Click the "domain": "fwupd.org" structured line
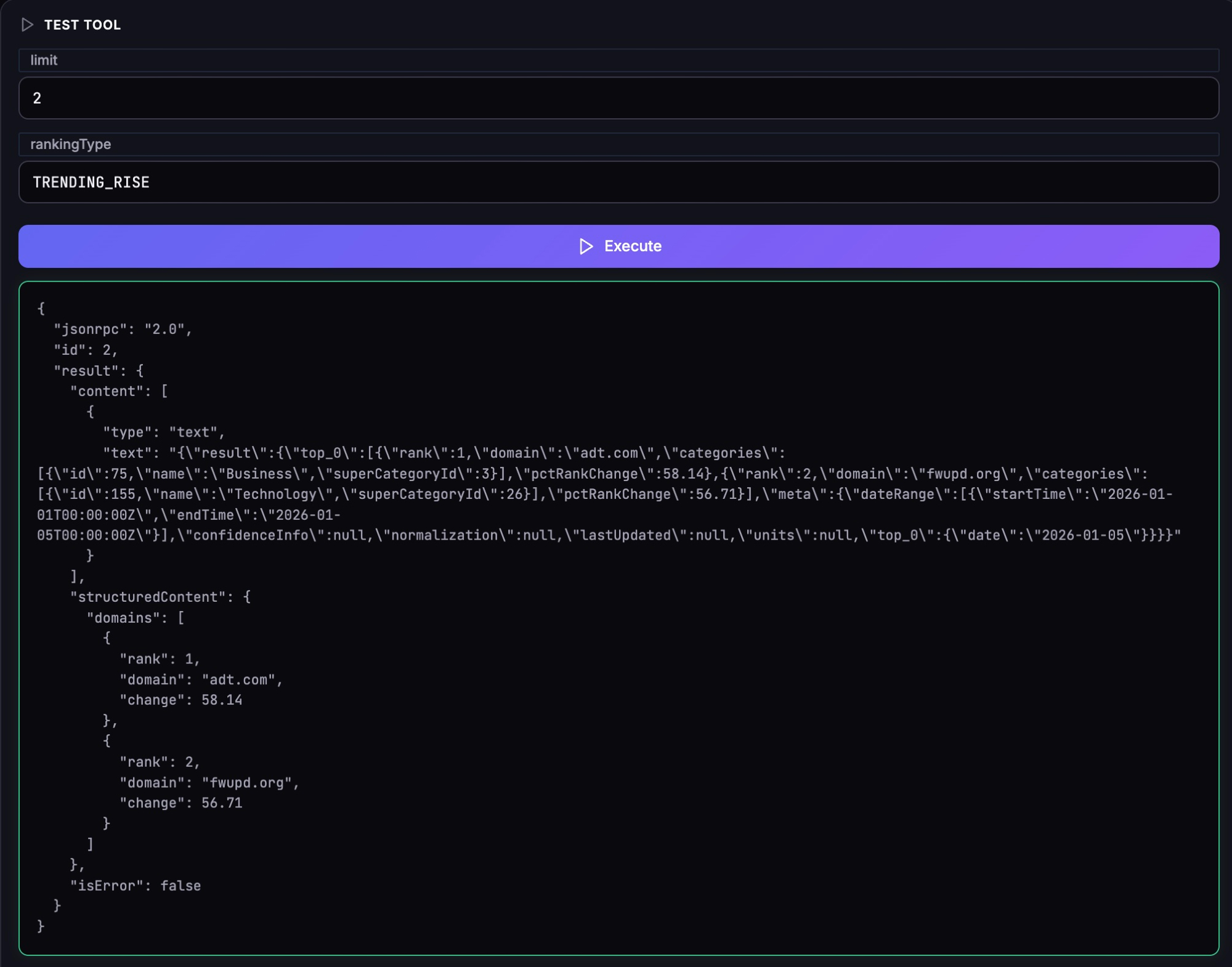Viewport: 1232px width, 967px height. [x=209, y=783]
